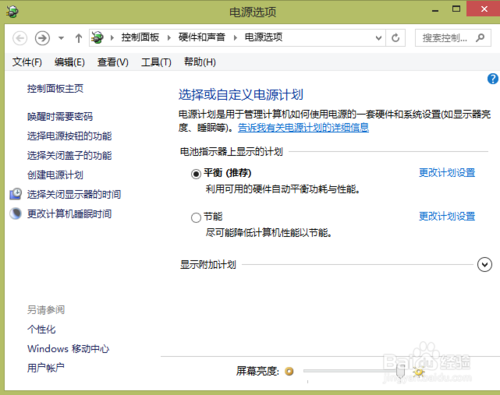Screen dimensions: 500x395
Task: Open Windows 移动中心 link
Action: (68, 349)
